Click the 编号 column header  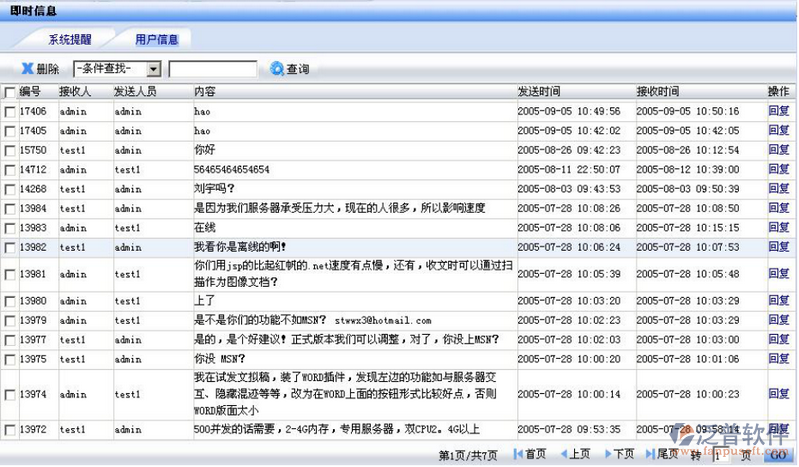coord(30,92)
